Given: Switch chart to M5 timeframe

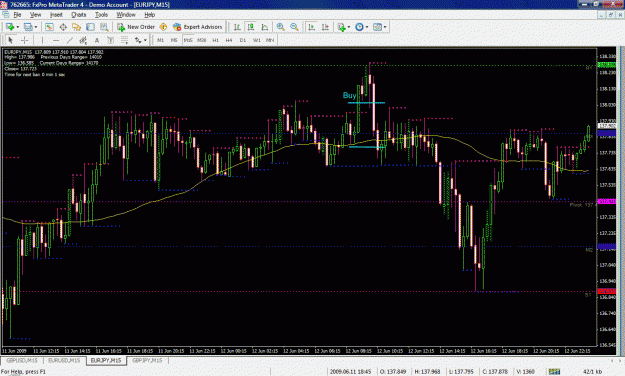Looking at the screenshot, I should pos(174,40).
